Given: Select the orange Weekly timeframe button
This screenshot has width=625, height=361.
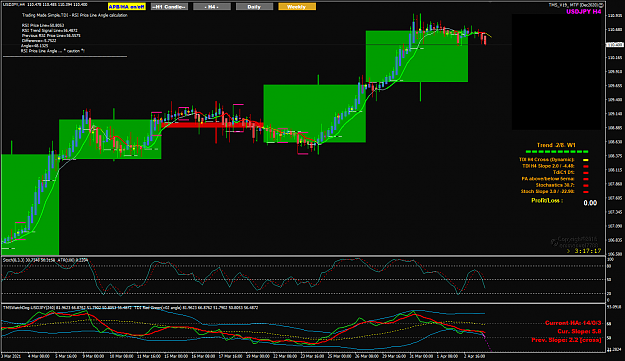Looking at the screenshot, I should coord(297,7).
